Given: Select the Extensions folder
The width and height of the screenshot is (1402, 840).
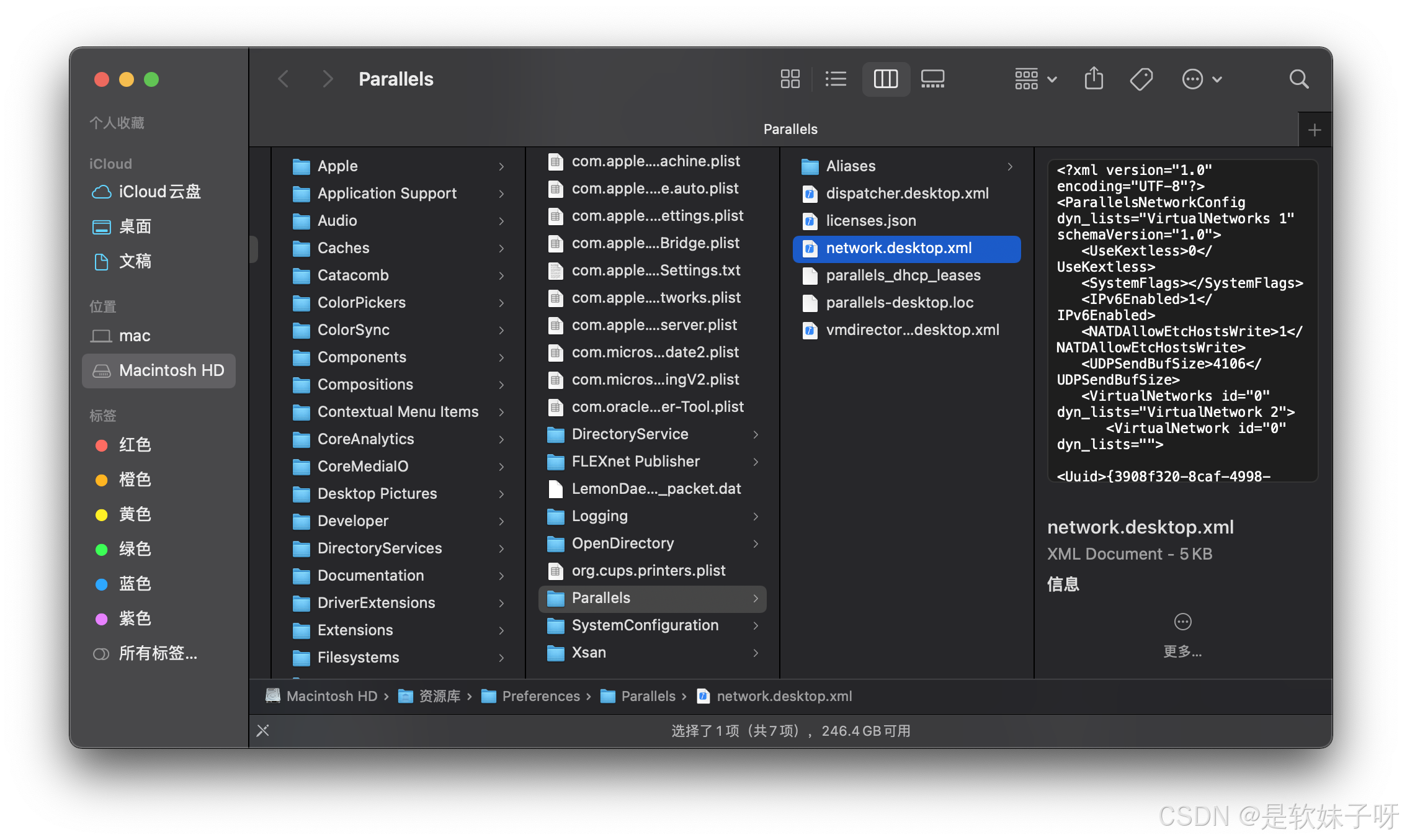Looking at the screenshot, I should click(x=399, y=630).
